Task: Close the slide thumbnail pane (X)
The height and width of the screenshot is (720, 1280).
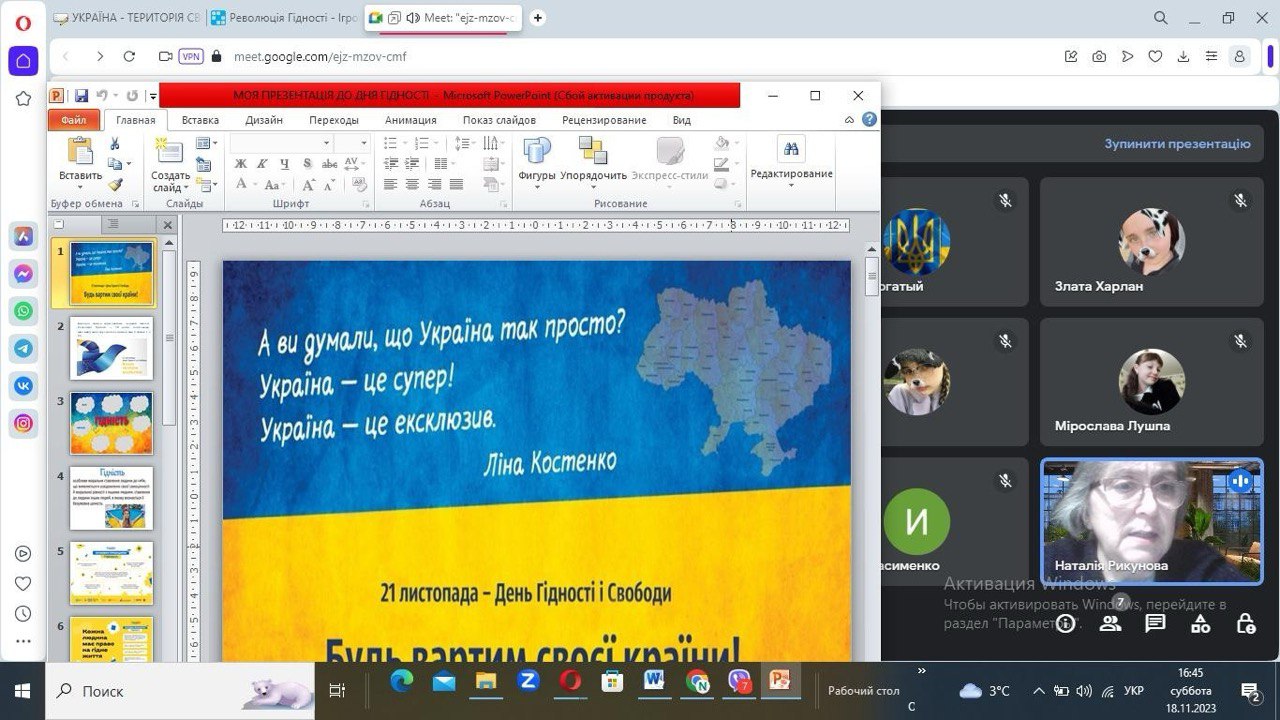Action: [x=167, y=225]
